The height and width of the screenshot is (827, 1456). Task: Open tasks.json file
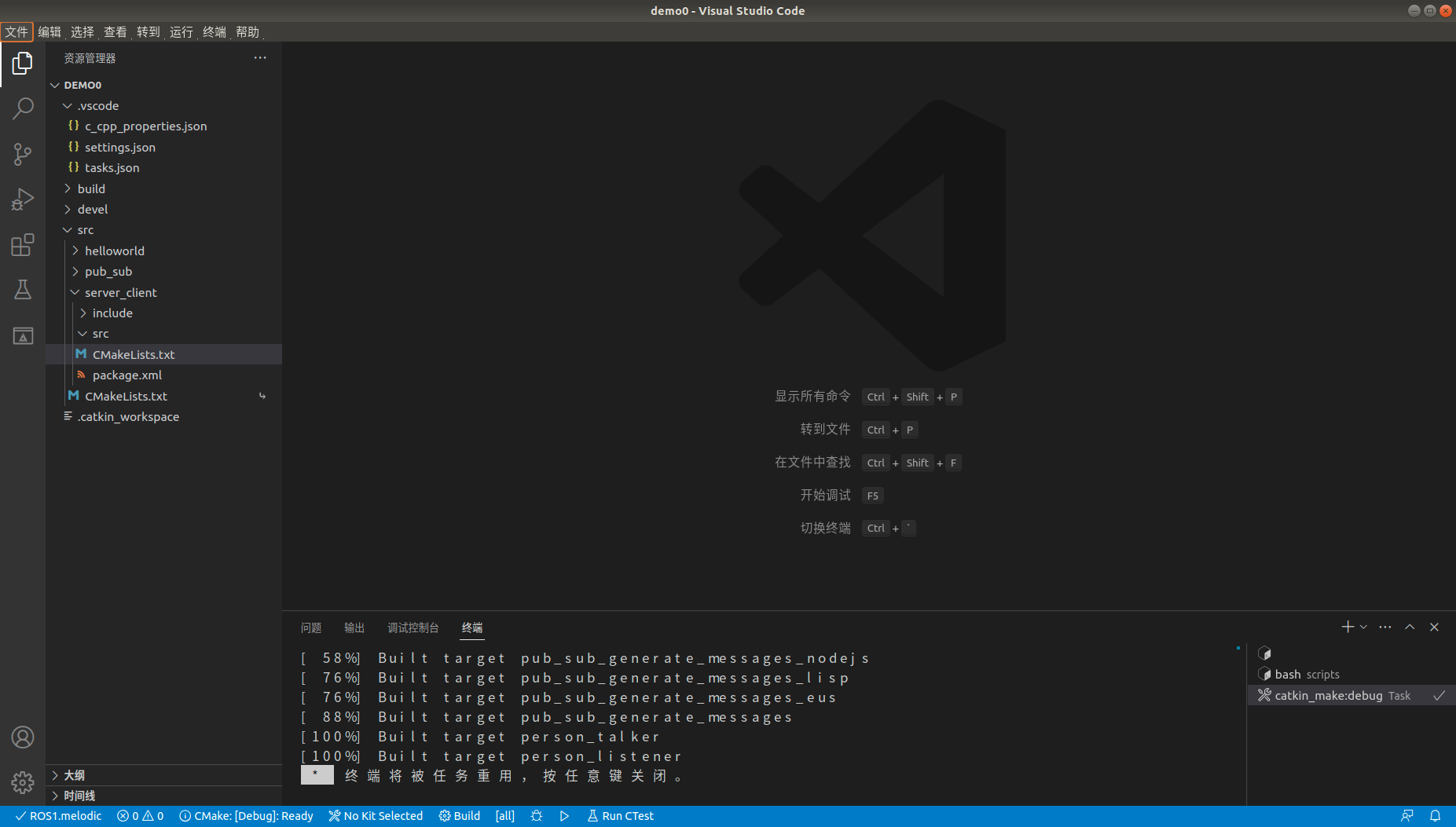(x=163, y=167)
